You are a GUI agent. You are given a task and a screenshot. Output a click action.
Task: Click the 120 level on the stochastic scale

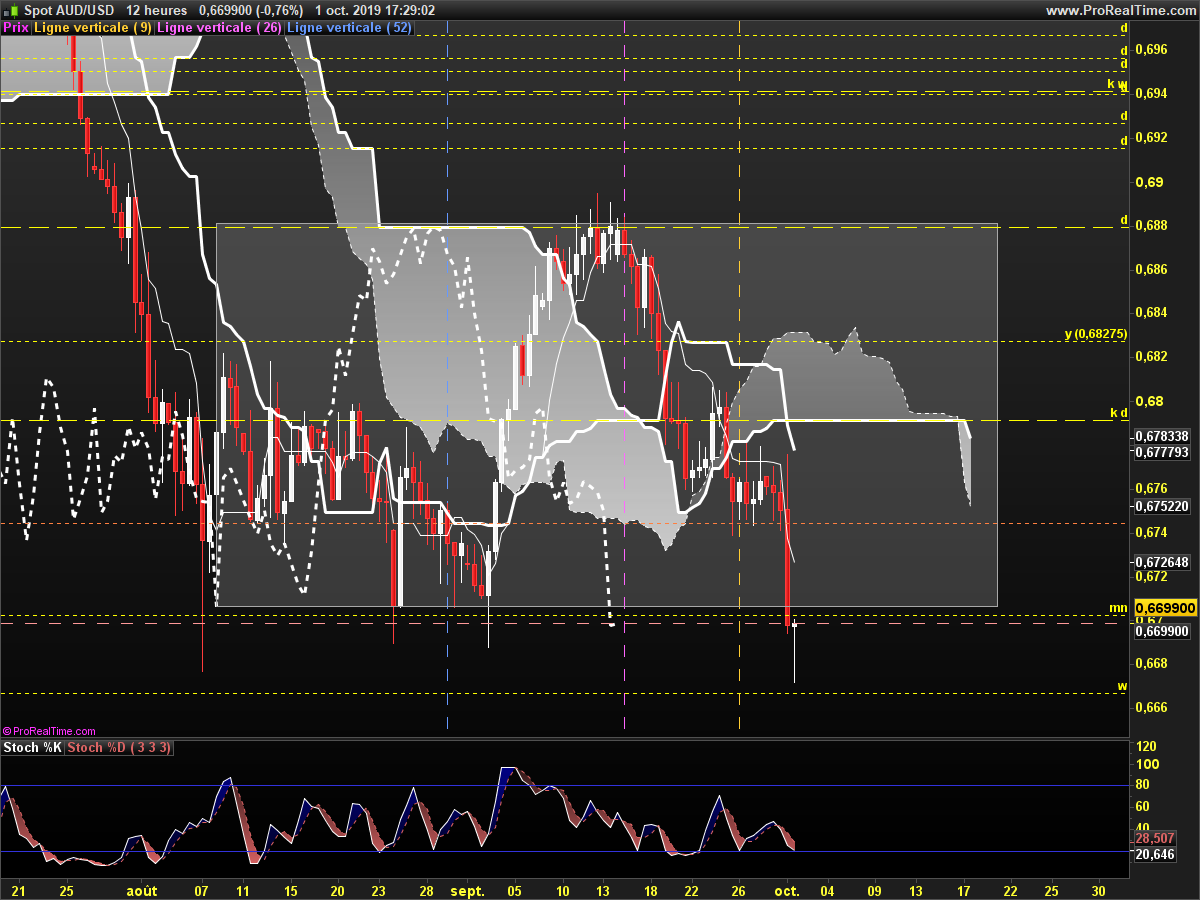1148,747
